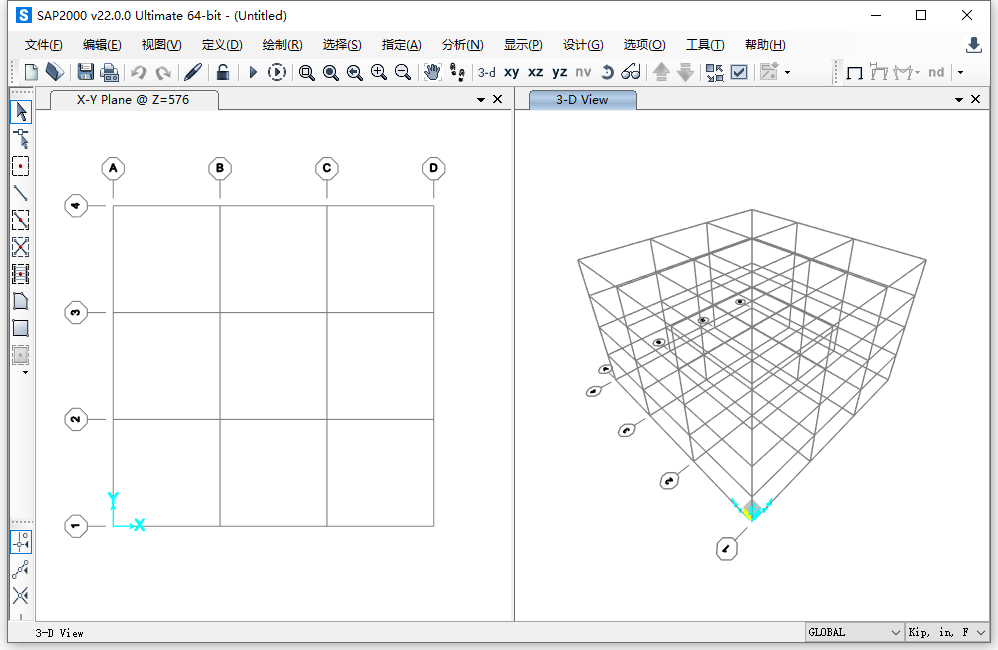Click the rotate 3D view icon
998x650 pixels.
click(607, 72)
